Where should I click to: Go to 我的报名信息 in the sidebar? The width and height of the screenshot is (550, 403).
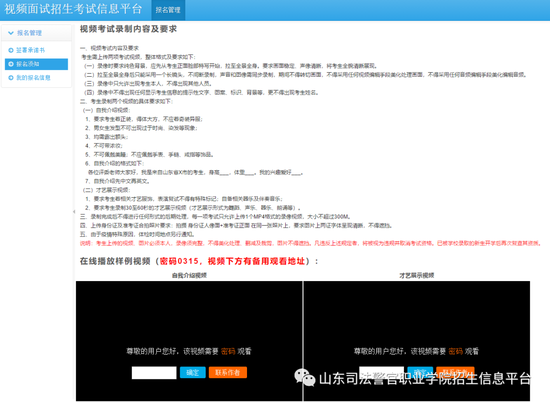point(33,78)
